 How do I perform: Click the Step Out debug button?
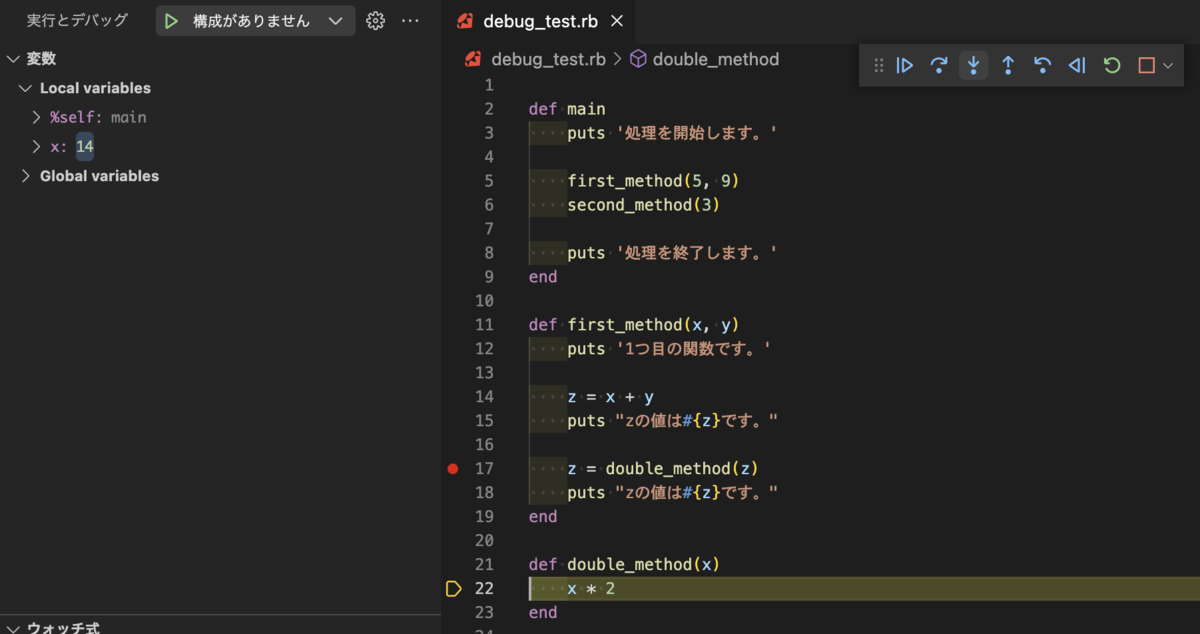1008,66
